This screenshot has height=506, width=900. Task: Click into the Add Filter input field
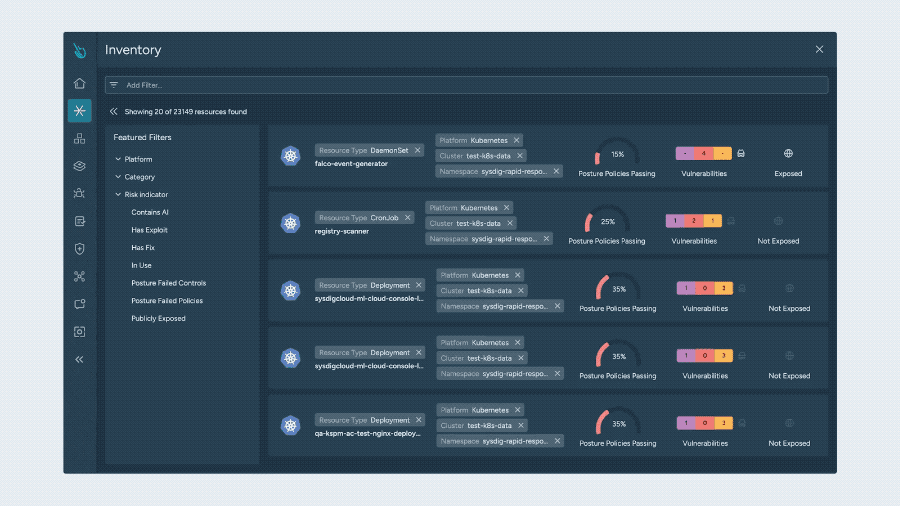pyautogui.click(x=466, y=85)
